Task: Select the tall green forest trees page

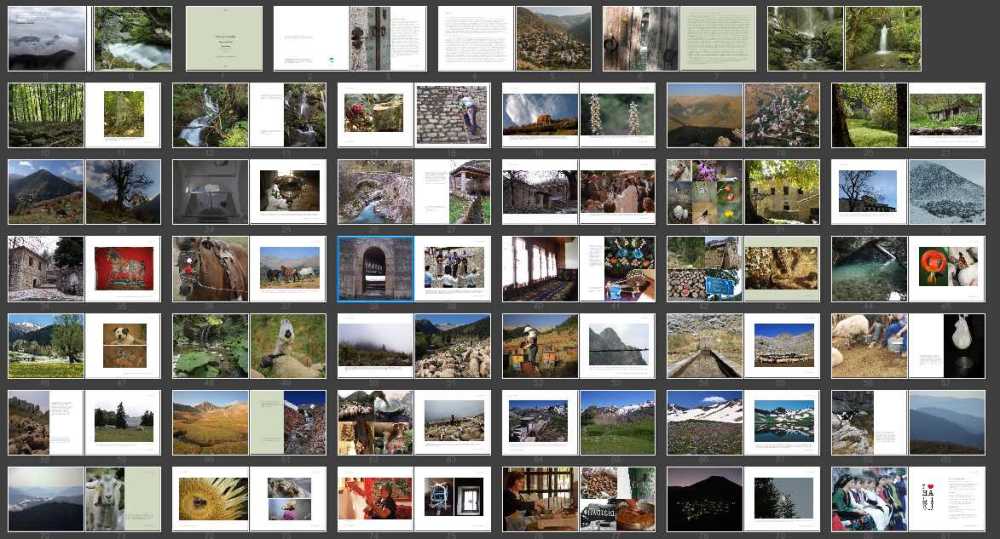Action: [46, 115]
